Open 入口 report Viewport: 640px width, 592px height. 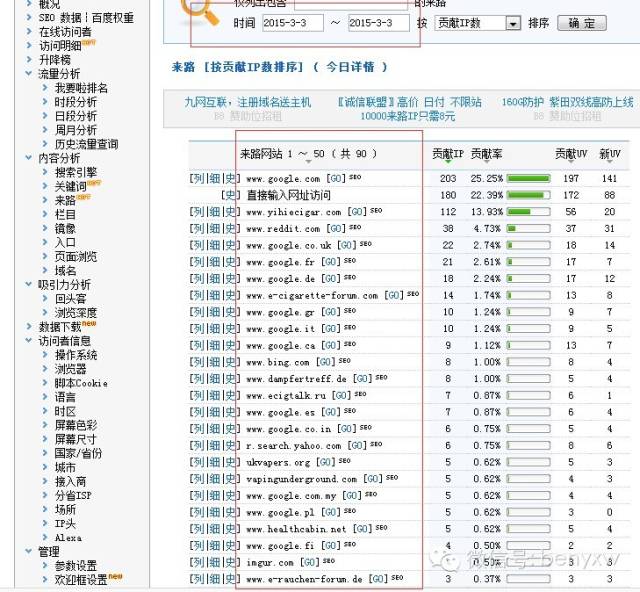point(65,243)
